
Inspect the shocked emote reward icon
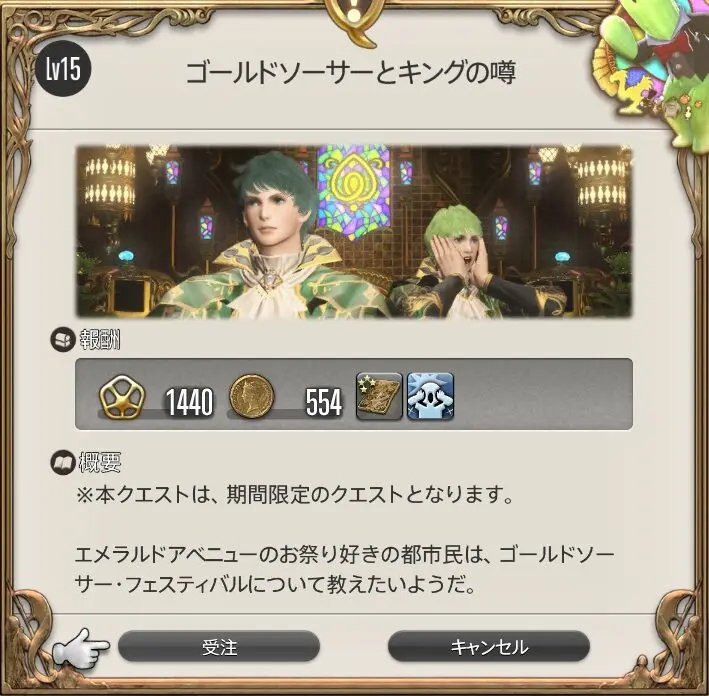(x=430, y=396)
